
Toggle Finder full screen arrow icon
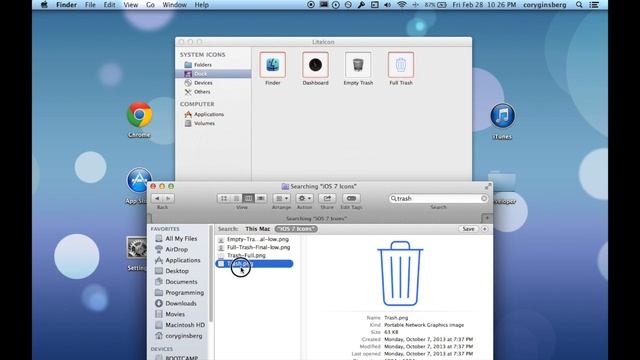click(x=488, y=187)
